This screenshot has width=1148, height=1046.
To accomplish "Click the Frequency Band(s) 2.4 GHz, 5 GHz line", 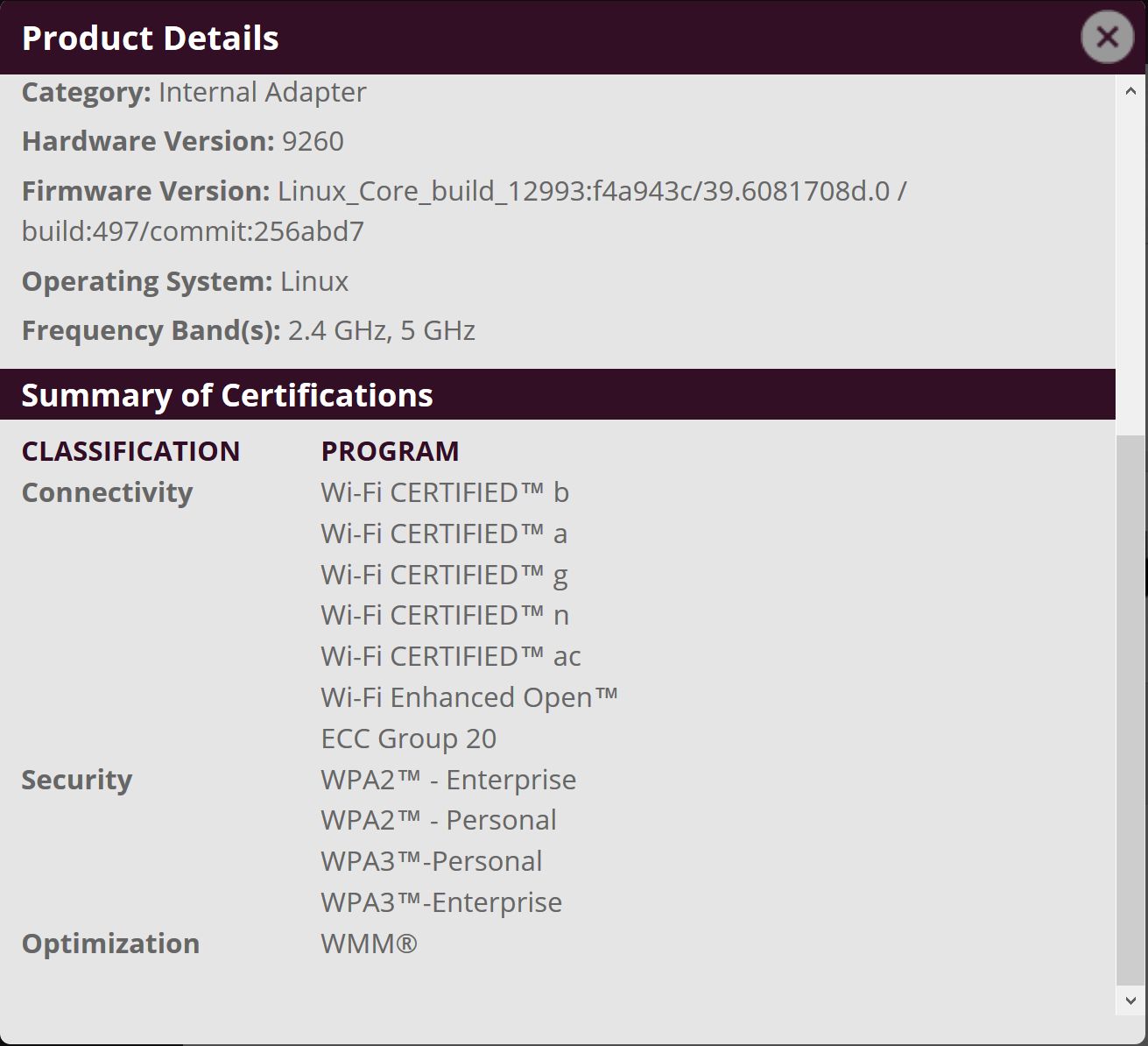I will click(248, 330).
